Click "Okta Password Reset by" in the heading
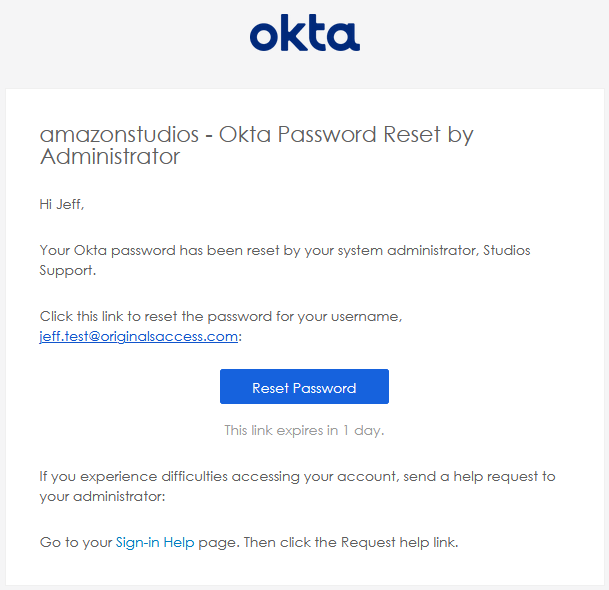Screen dimensions: 609x590 coord(346,135)
